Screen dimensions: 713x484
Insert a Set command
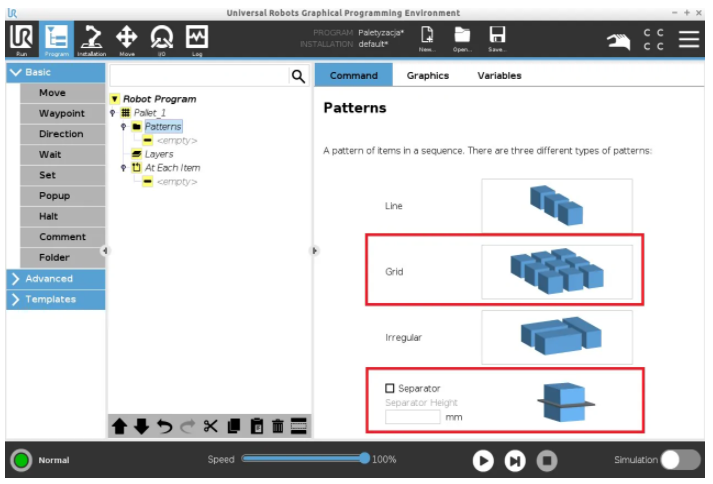[x=63, y=175]
